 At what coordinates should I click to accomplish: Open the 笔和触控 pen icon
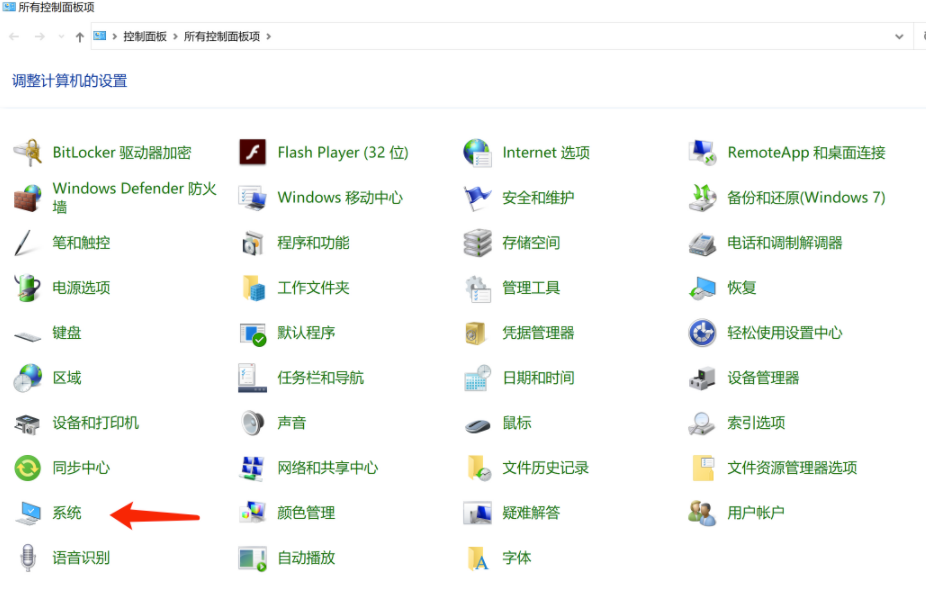click(27, 243)
